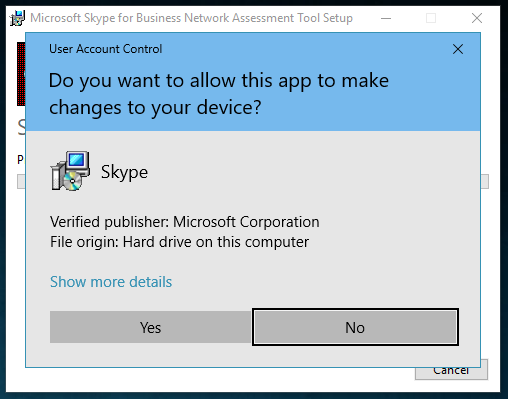Click the greyed maximize button of Setup
The image size is (508, 399).
pos(431,18)
